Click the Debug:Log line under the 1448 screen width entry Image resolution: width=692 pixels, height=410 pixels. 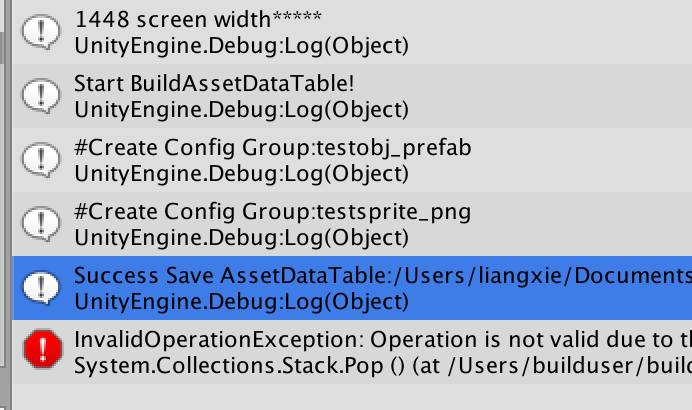(x=241, y=45)
